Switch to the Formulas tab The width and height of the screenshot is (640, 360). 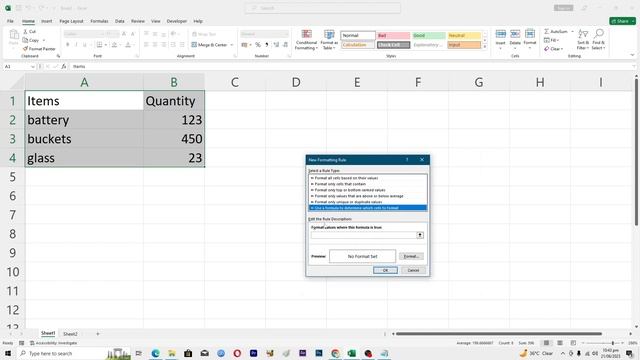click(x=99, y=21)
